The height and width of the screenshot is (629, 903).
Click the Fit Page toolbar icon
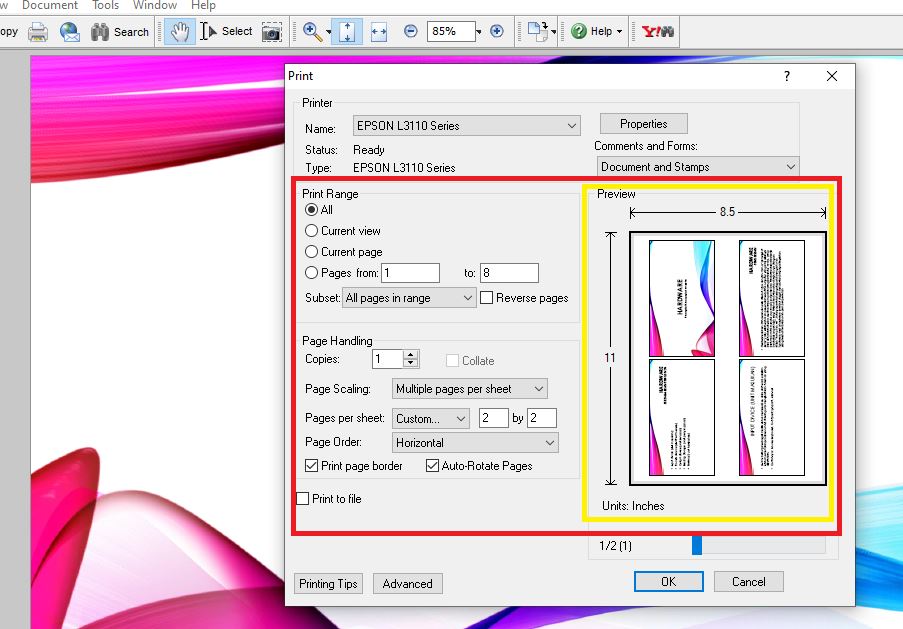[x=347, y=32]
